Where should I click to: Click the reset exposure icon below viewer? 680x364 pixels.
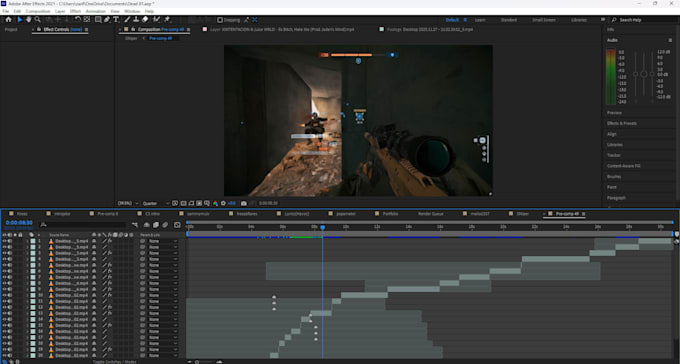[x=223, y=203]
